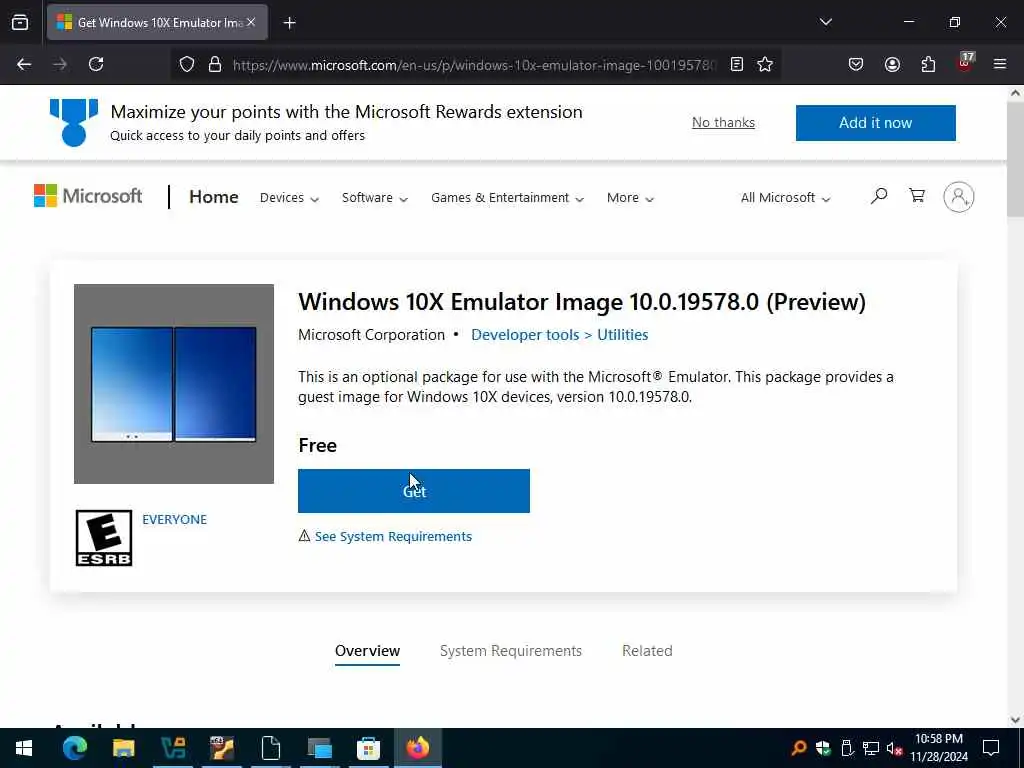Click the Microsoft Rewards medal icon
Screen dimensions: 1024x768
[x=74, y=122]
